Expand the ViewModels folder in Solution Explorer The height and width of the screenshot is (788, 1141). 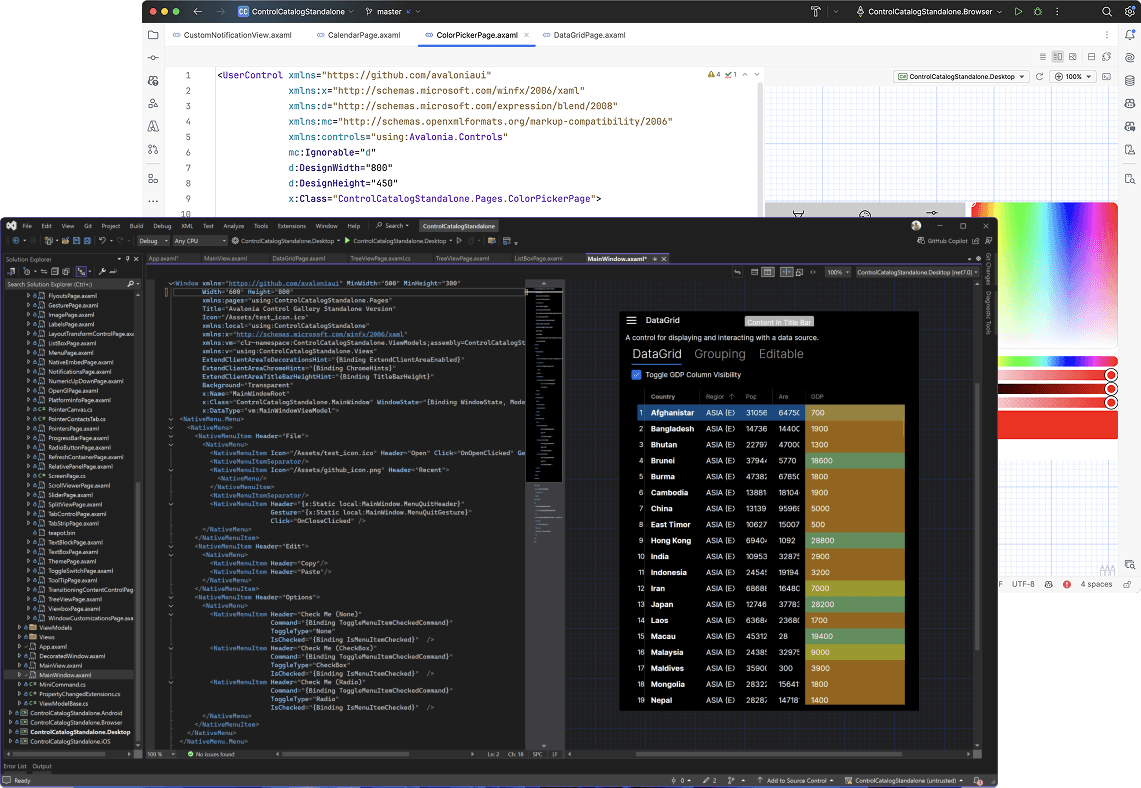(x=19, y=627)
